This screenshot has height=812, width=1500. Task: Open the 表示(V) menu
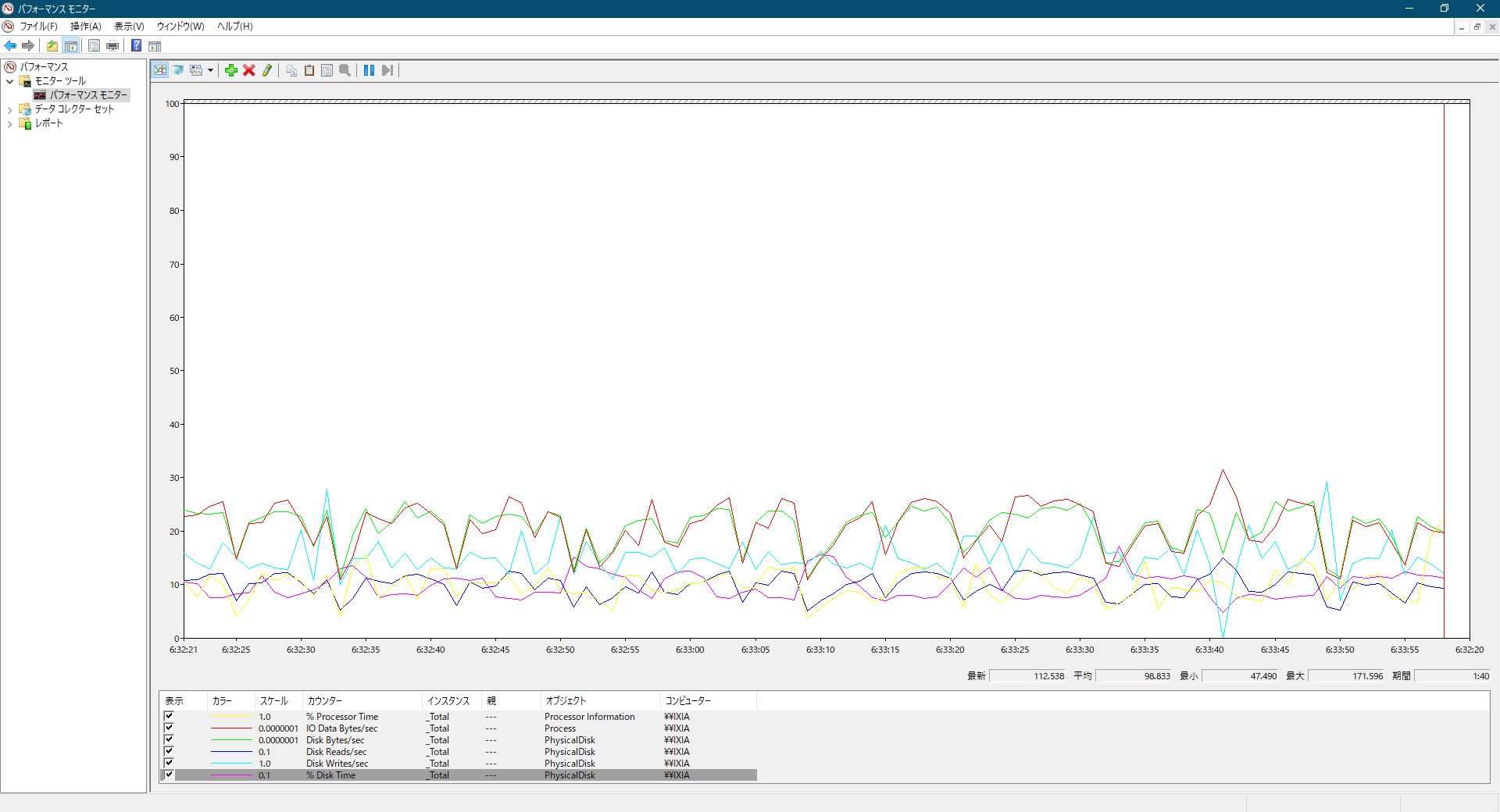tap(129, 27)
